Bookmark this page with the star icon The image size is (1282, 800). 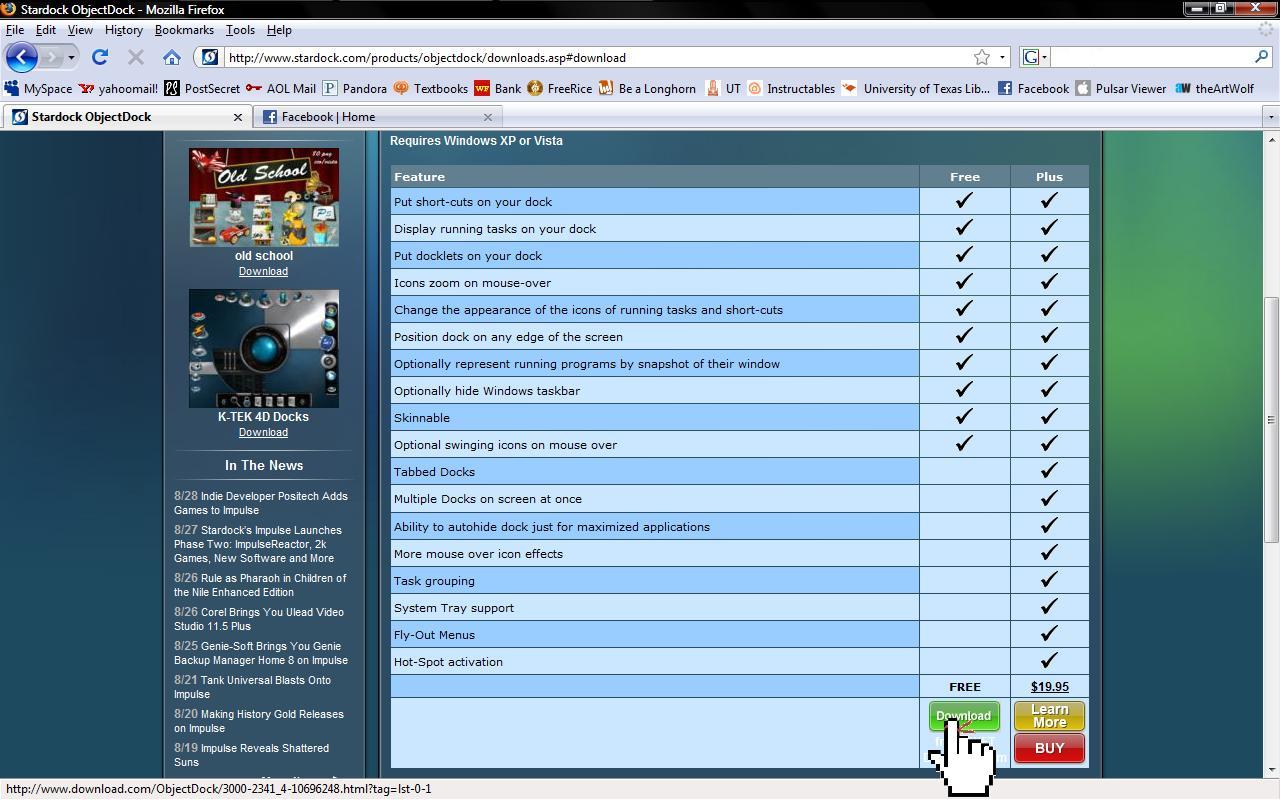click(x=982, y=57)
